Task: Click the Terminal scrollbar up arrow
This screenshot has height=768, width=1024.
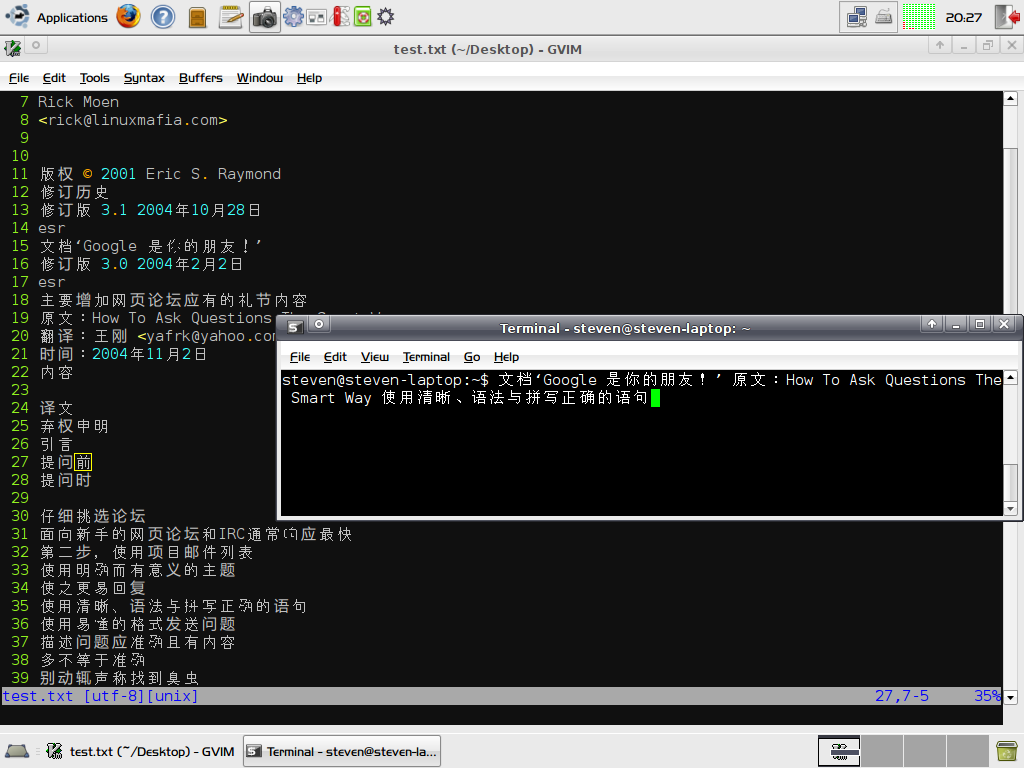Action: 1010,377
